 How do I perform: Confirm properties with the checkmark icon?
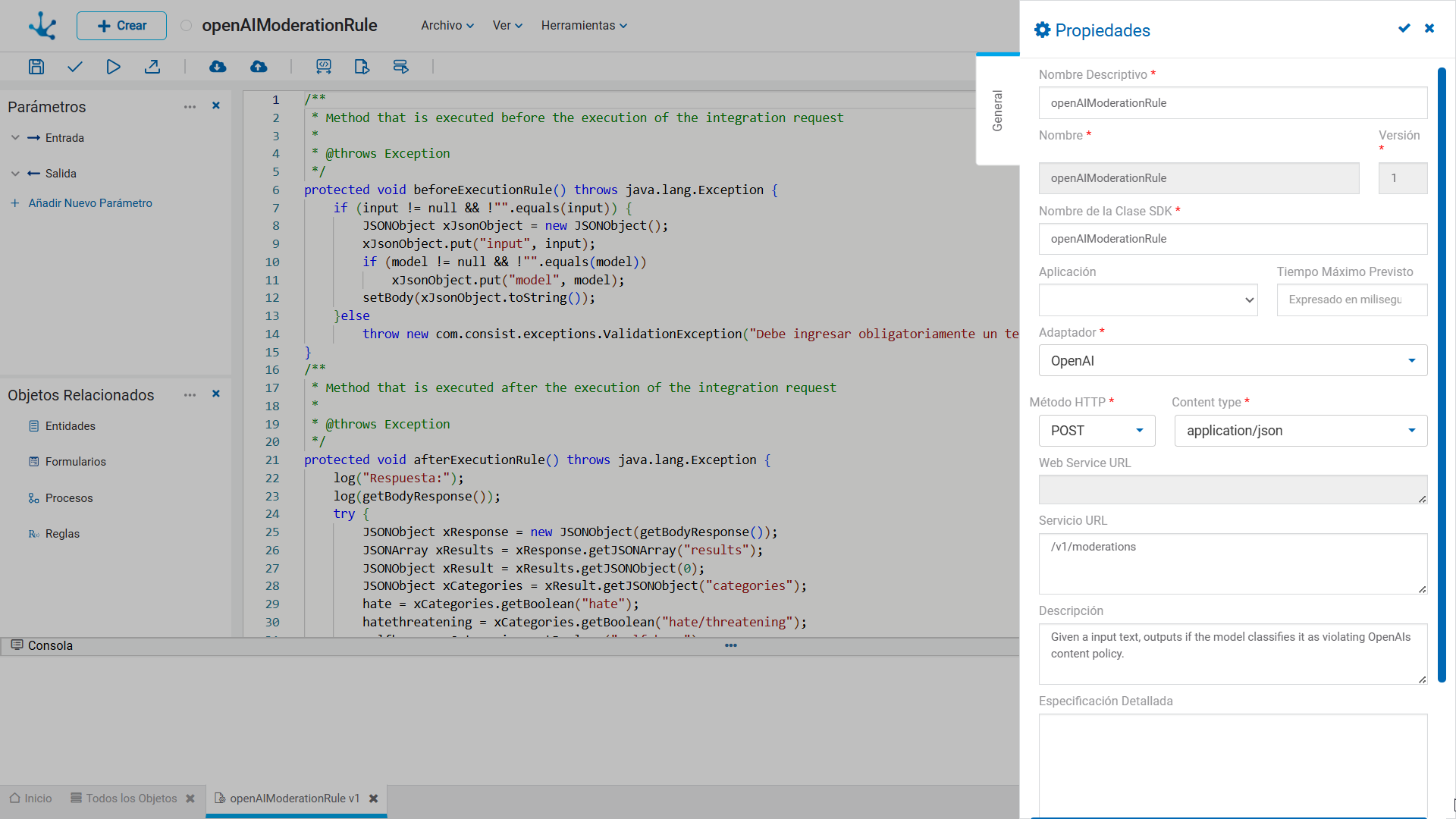tap(1404, 28)
